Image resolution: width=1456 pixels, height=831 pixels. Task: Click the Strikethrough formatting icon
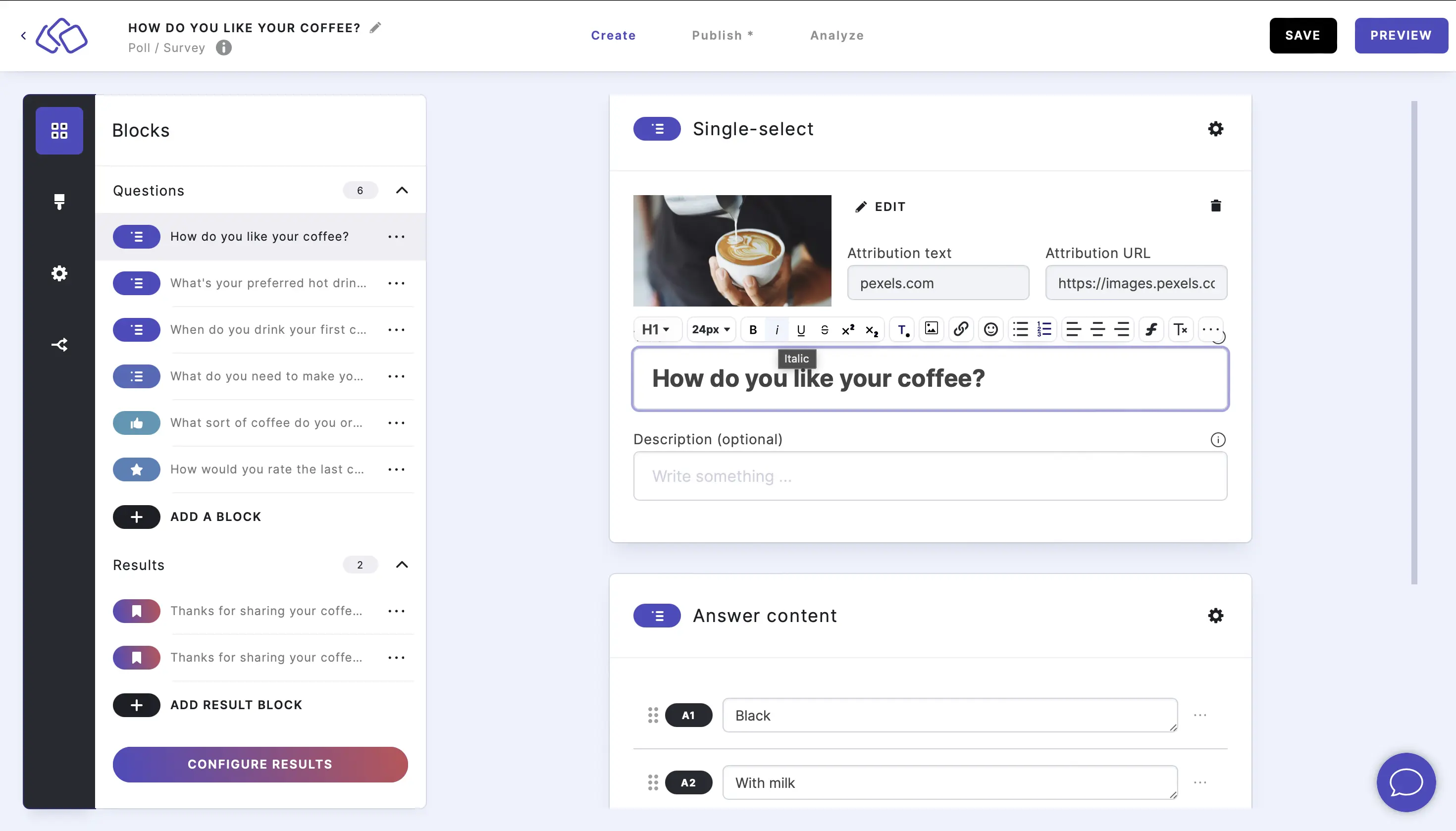point(823,329)
